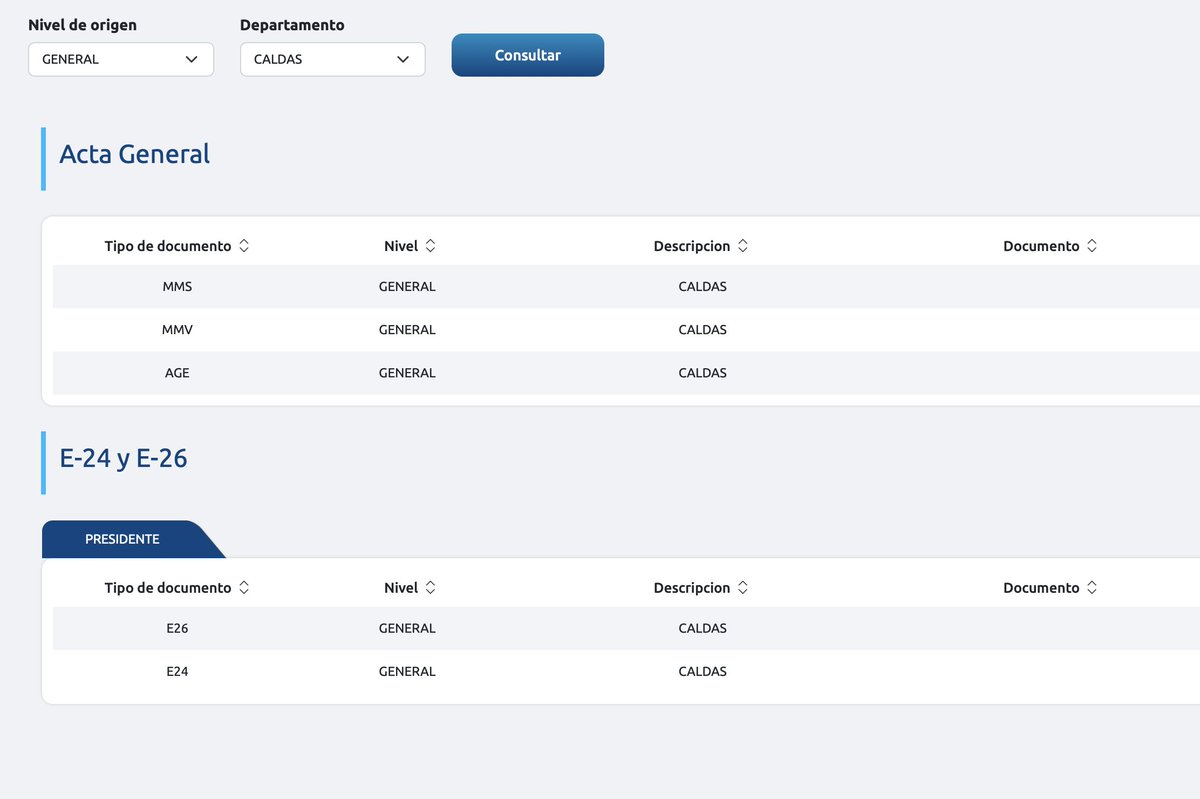Viewport: 1200px width, 799px height.
Task: Select the MMV document type cell
Action: point(177,330)
